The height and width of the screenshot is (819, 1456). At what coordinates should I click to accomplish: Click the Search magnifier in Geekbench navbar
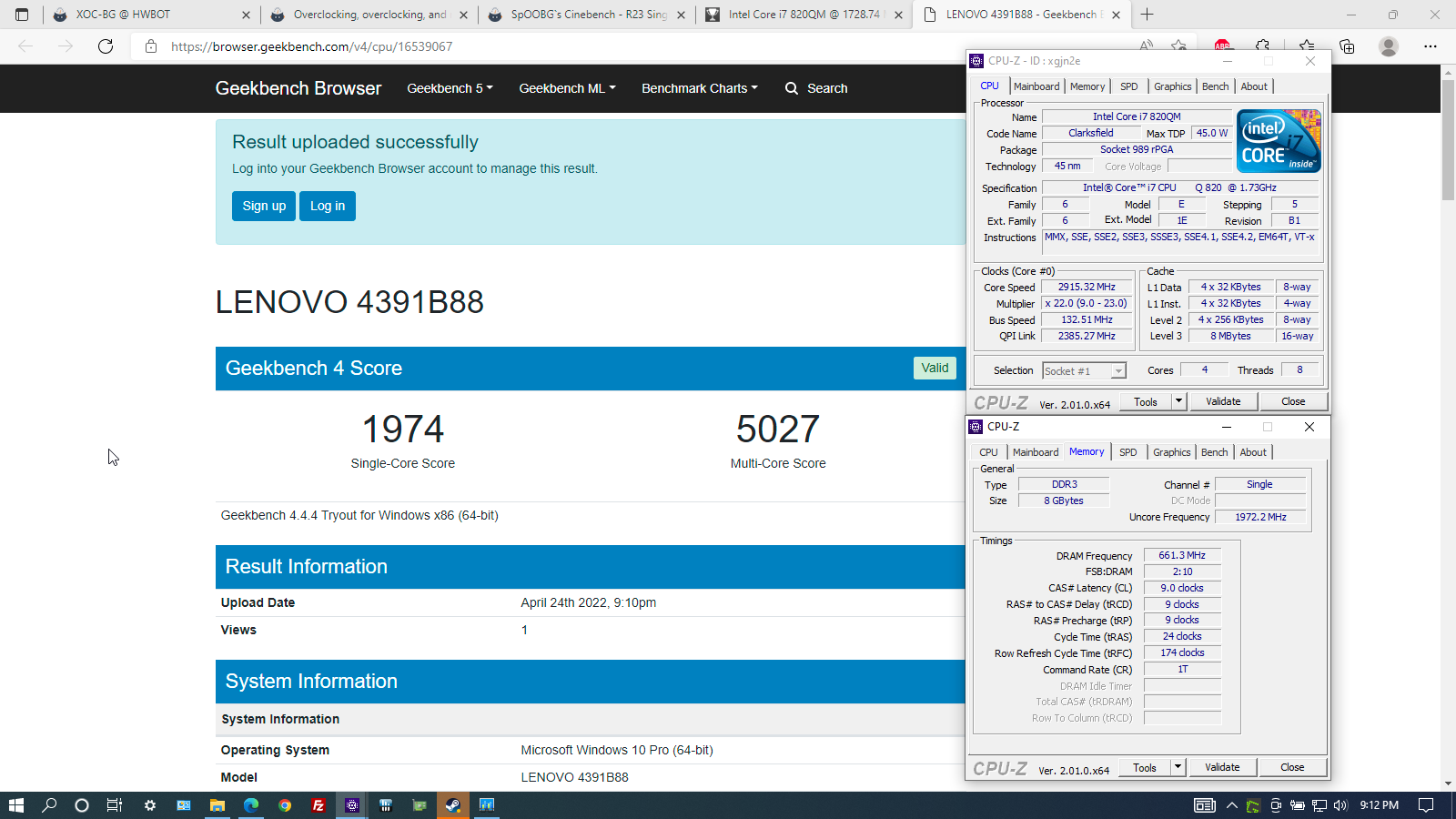coord(792,88)
